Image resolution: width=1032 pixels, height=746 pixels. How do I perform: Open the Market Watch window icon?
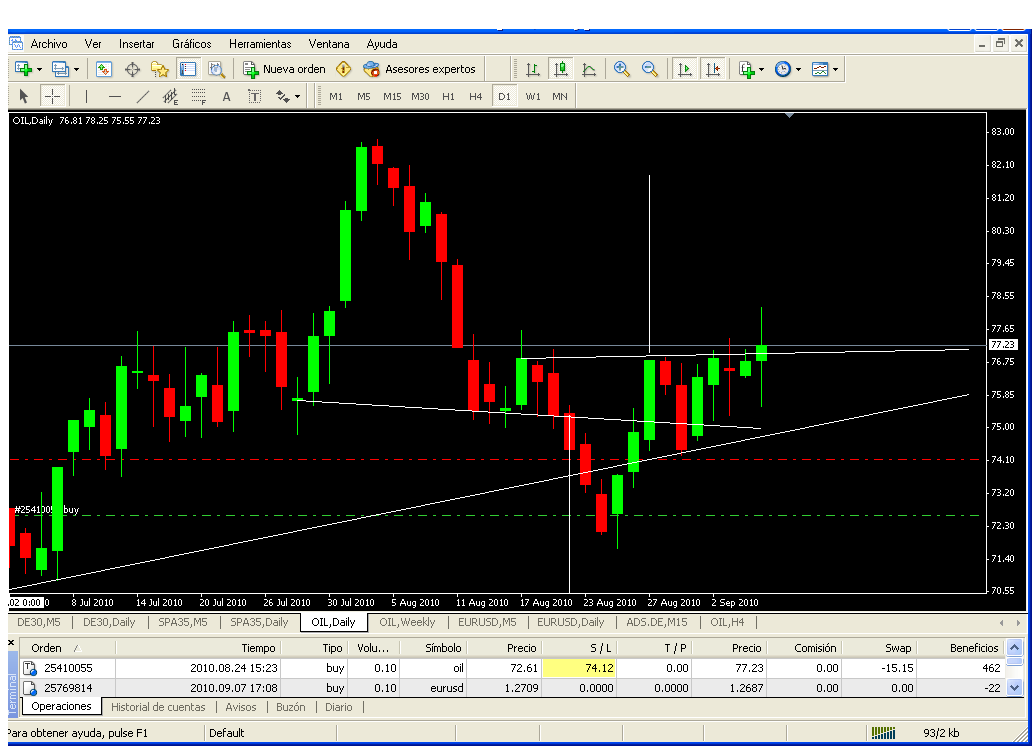pyautogui.click(x=103, y=69)
